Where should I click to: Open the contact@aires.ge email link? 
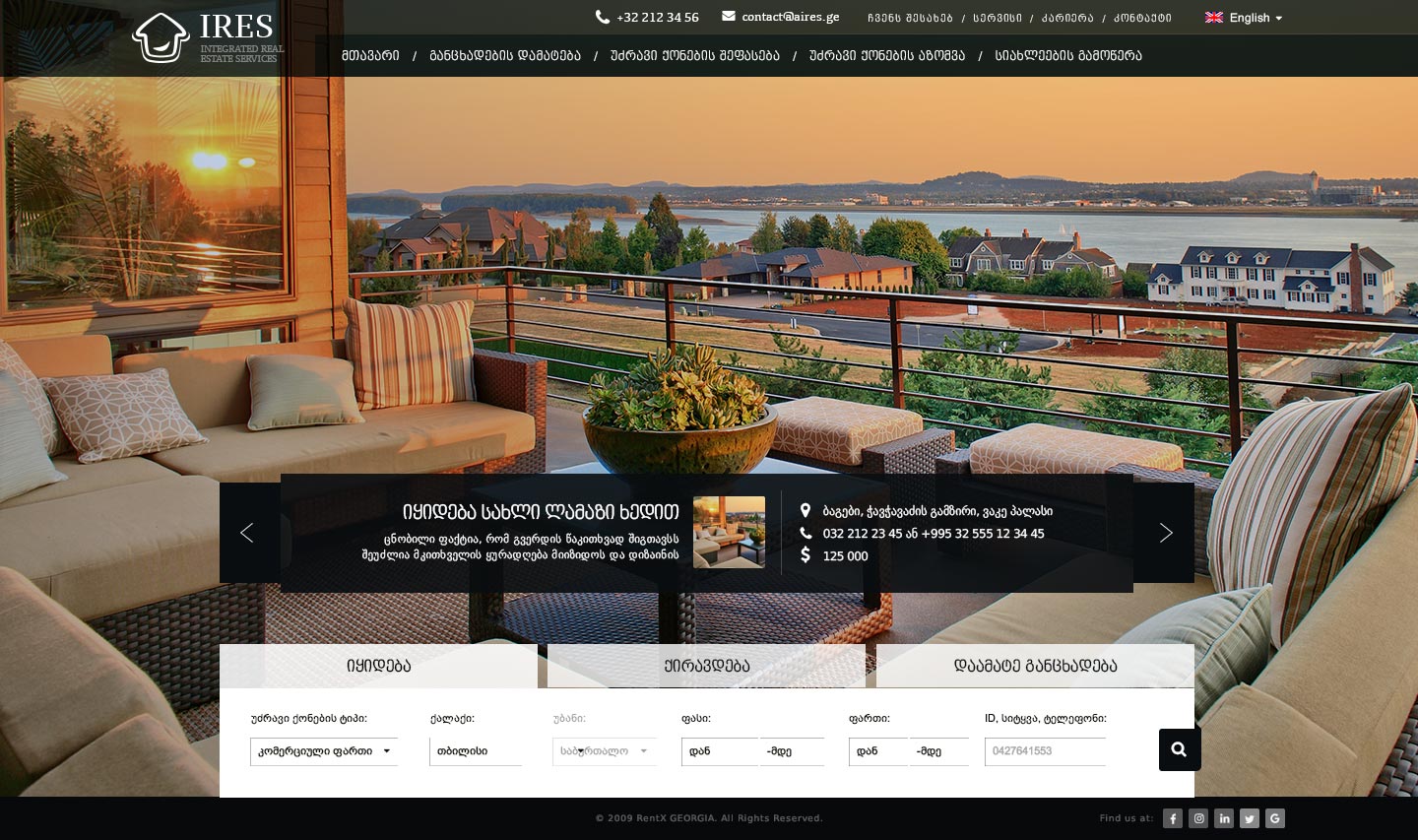pyautogui.click(x=791, y=17)
